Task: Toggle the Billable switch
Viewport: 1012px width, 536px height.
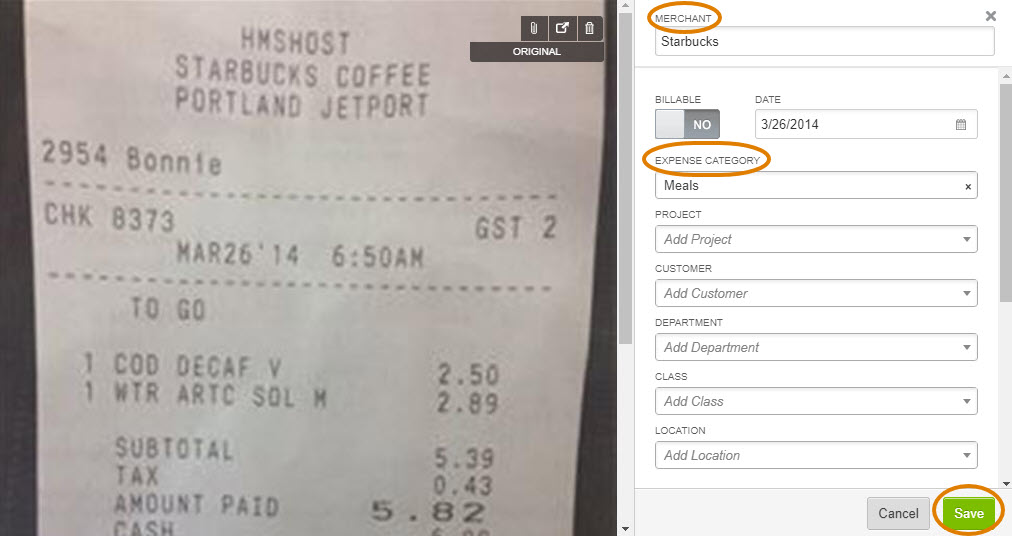Action: 687,124
